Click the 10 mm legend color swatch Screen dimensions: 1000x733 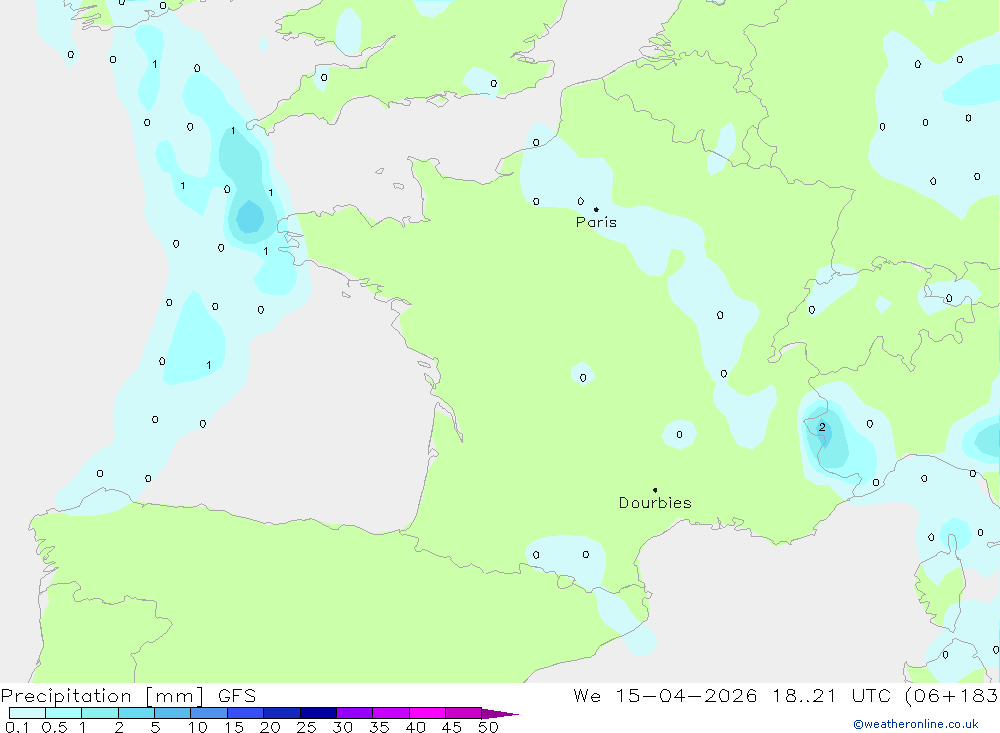coord(209,713)
